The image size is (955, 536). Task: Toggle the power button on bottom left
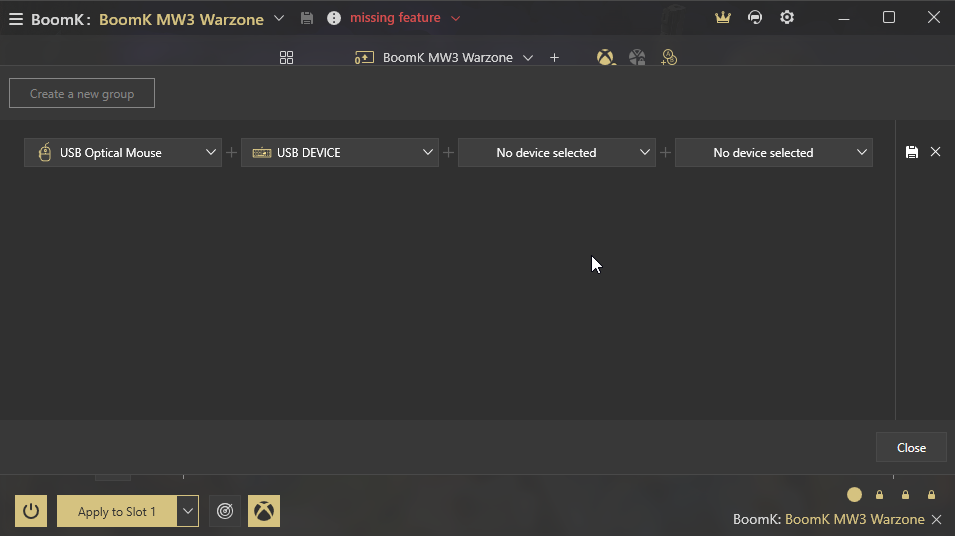pyautogui.click(x=31, y=511)
